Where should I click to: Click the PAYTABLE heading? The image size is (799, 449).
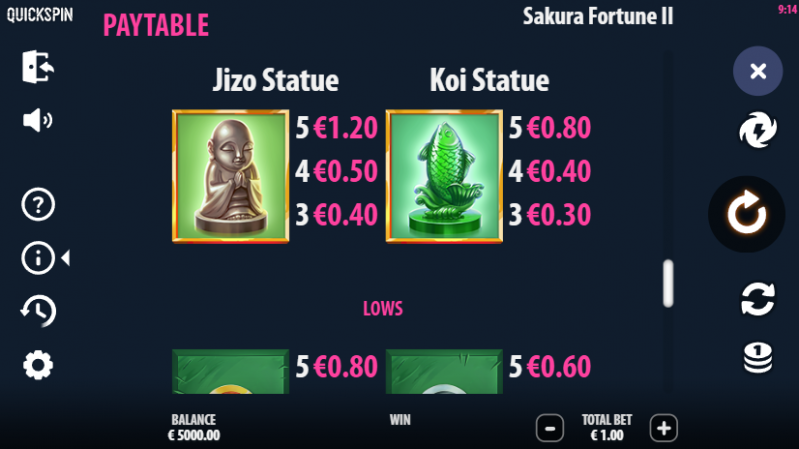[x=156, y=25]
